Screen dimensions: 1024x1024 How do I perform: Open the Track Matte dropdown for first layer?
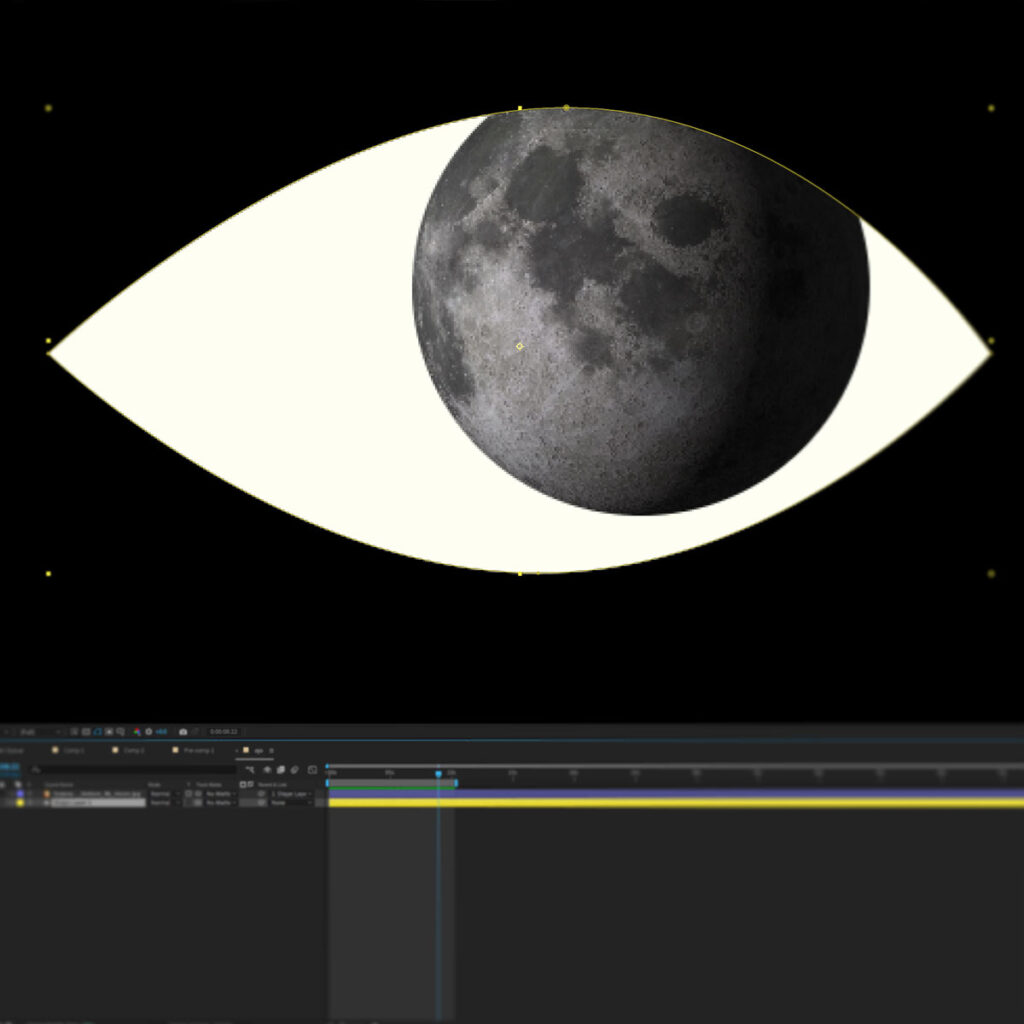(x=220, y=794)
